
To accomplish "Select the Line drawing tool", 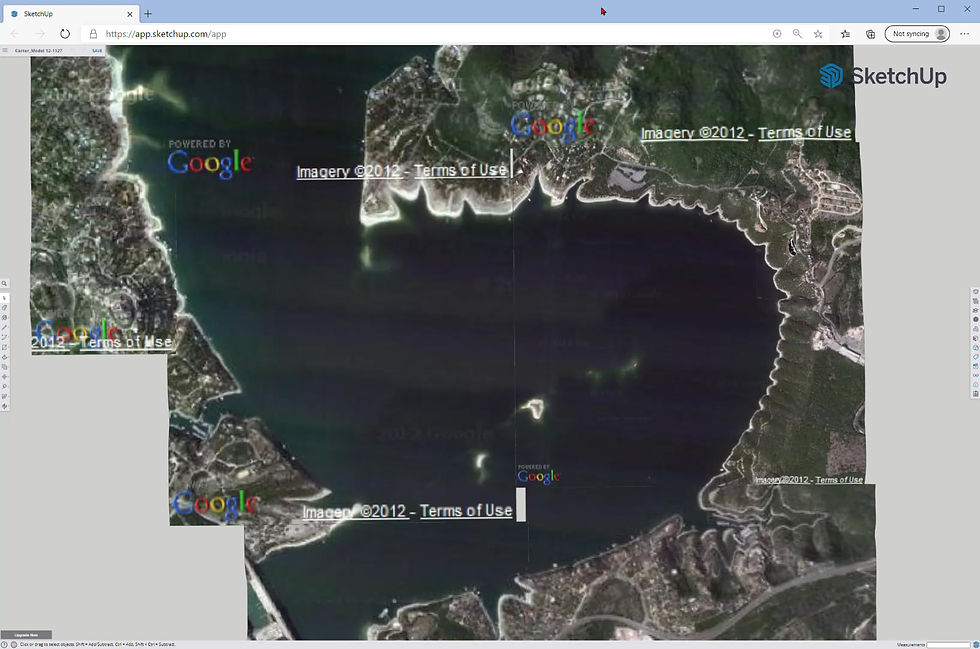I will click(x=4, y=328).
